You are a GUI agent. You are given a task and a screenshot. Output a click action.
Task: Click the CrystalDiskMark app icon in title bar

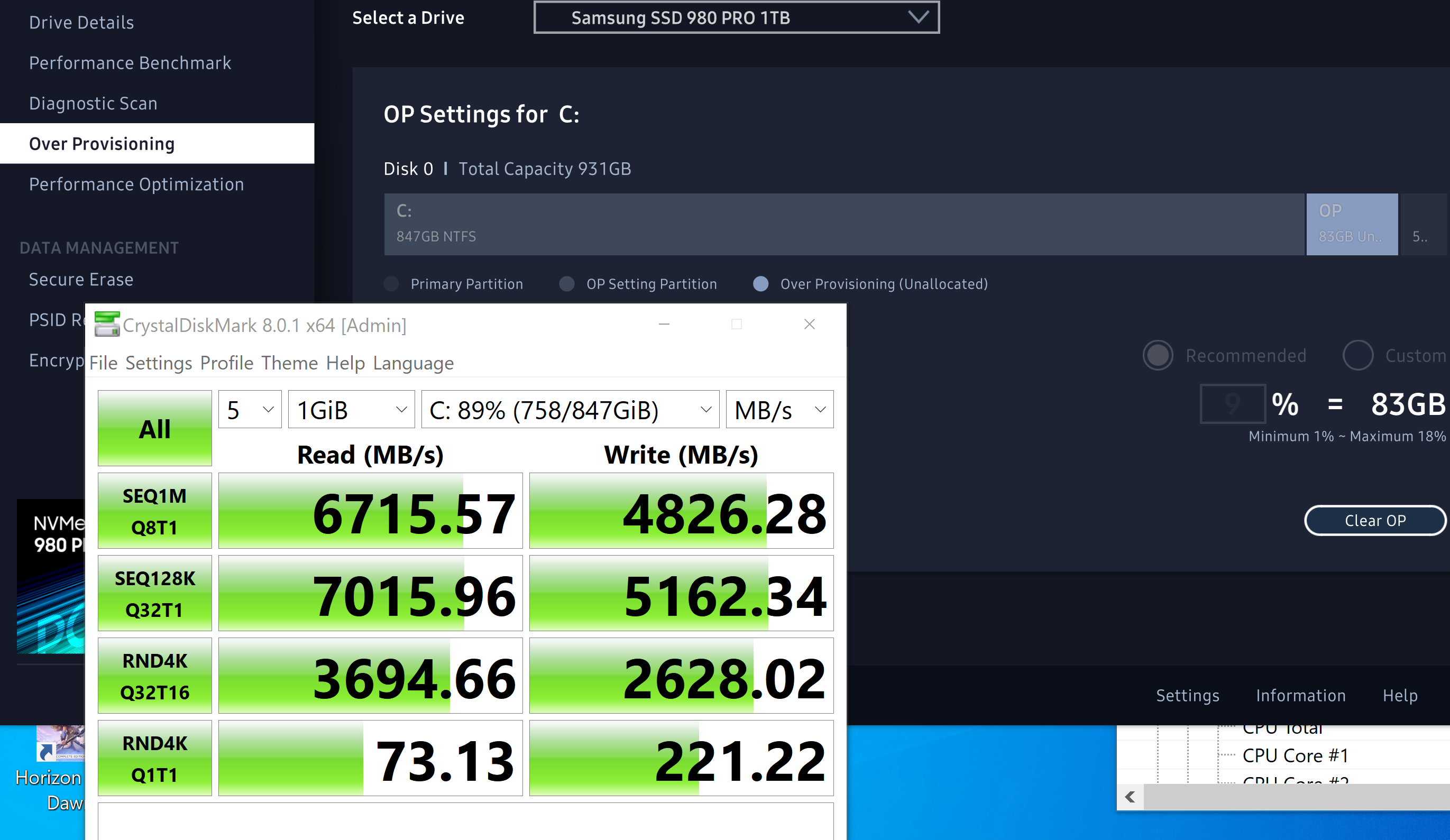107,324
